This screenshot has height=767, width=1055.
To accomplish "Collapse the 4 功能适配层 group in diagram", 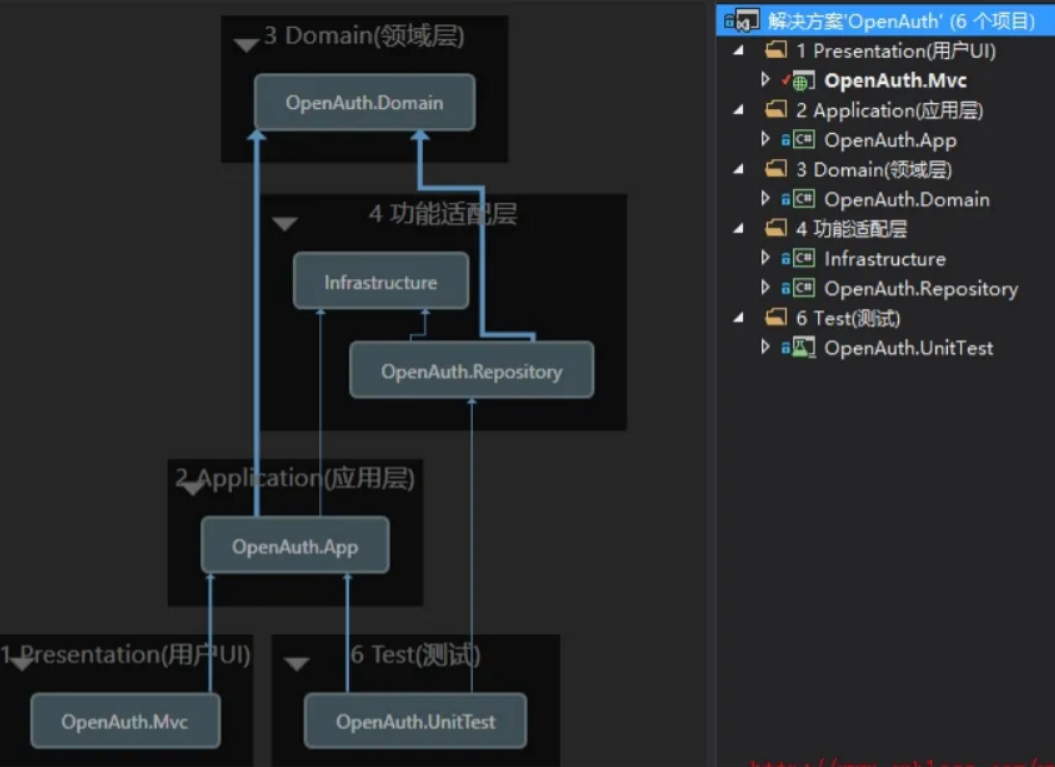I will pyautogui.click(x=285, y=223).
